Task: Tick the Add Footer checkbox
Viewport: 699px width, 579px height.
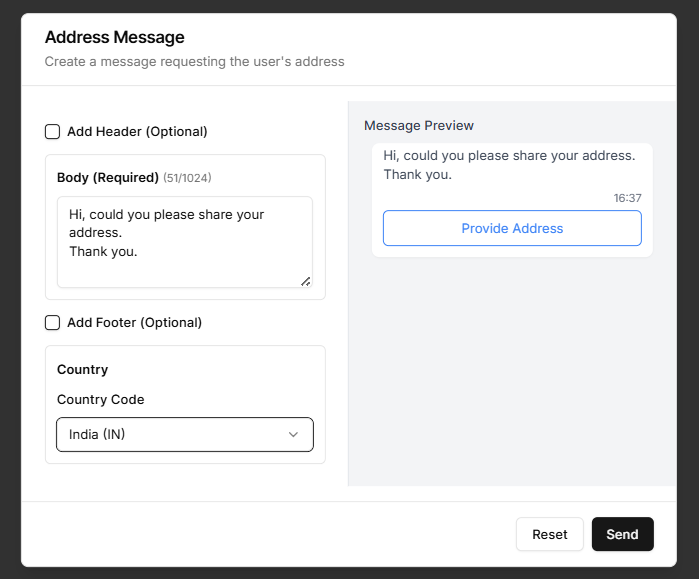Action: point(52,323)
